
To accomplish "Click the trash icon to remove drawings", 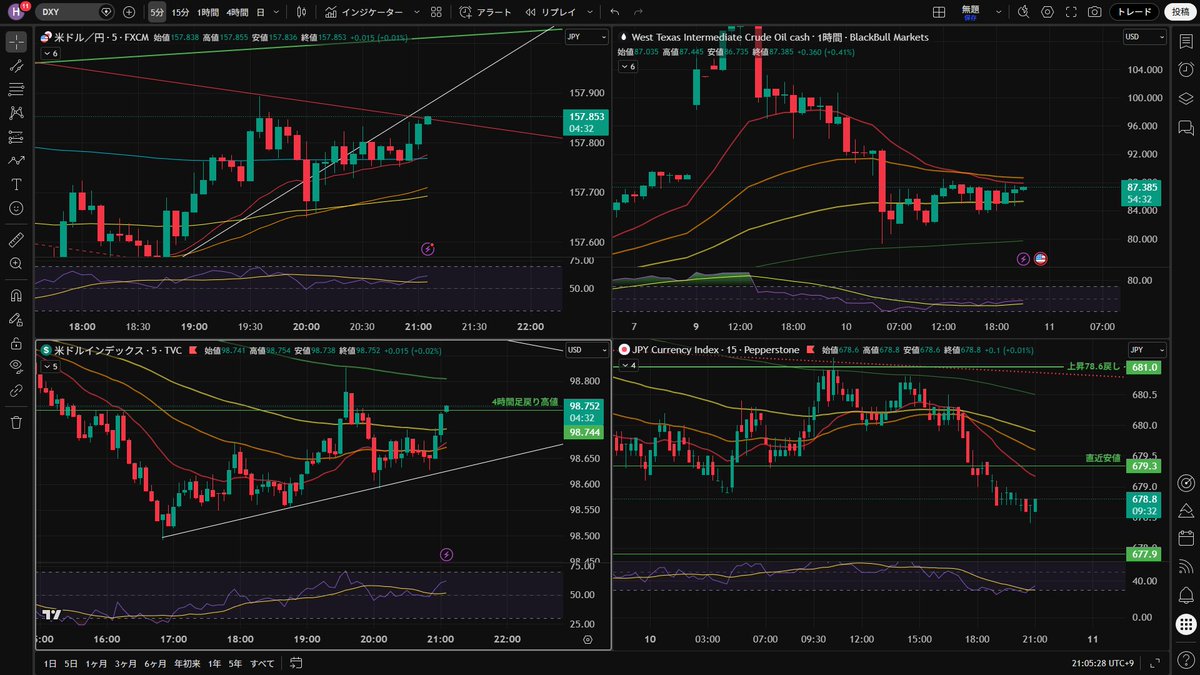I will click(16, 423).
